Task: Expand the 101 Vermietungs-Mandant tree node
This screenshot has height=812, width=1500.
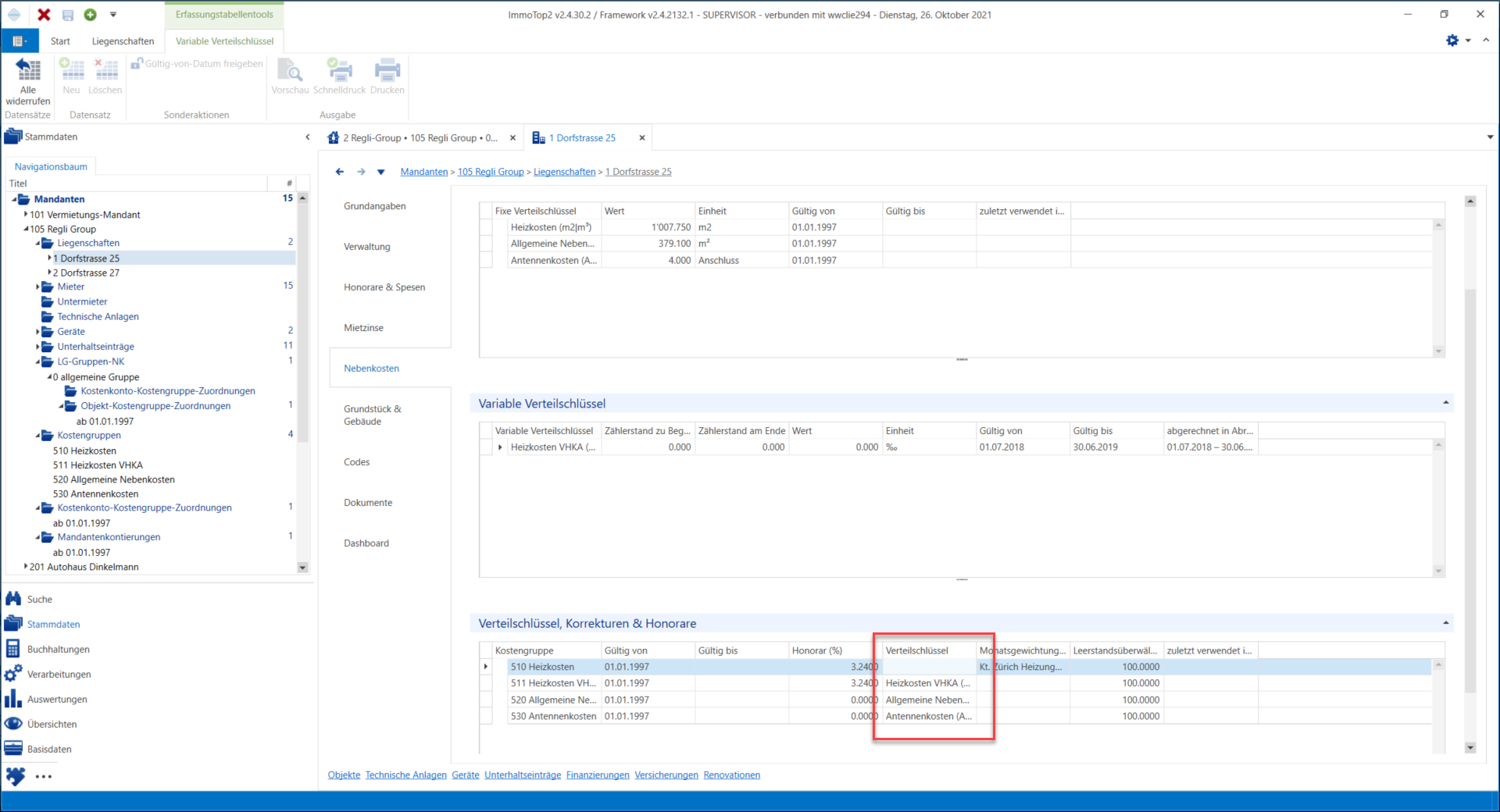Action: pyautogui.click(x=26, y=214)
